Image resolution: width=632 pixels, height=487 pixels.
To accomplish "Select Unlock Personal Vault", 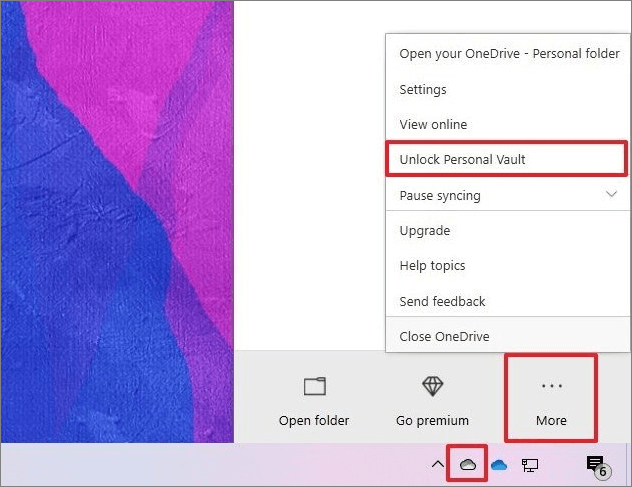I will (507, 159).
